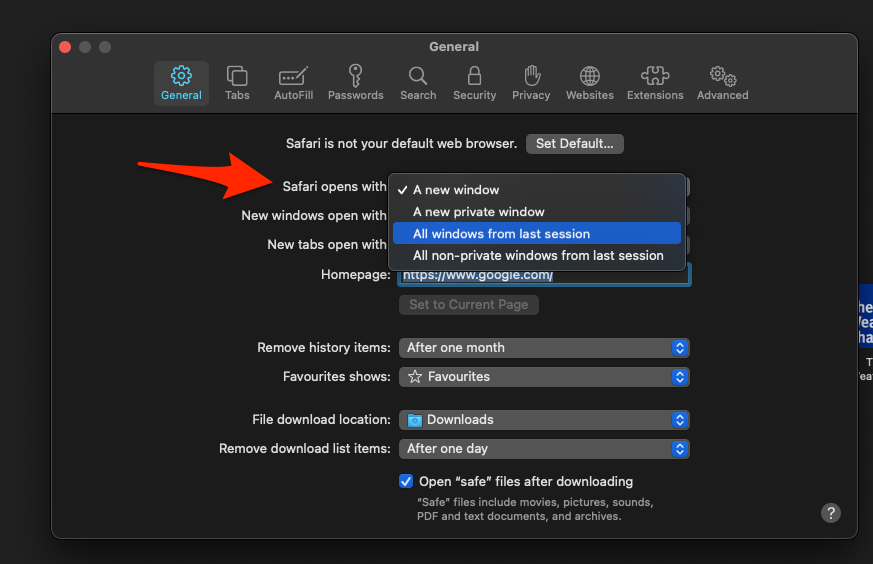
Task: Close the preferences window with red button
Action: click(x=65, y=47)
